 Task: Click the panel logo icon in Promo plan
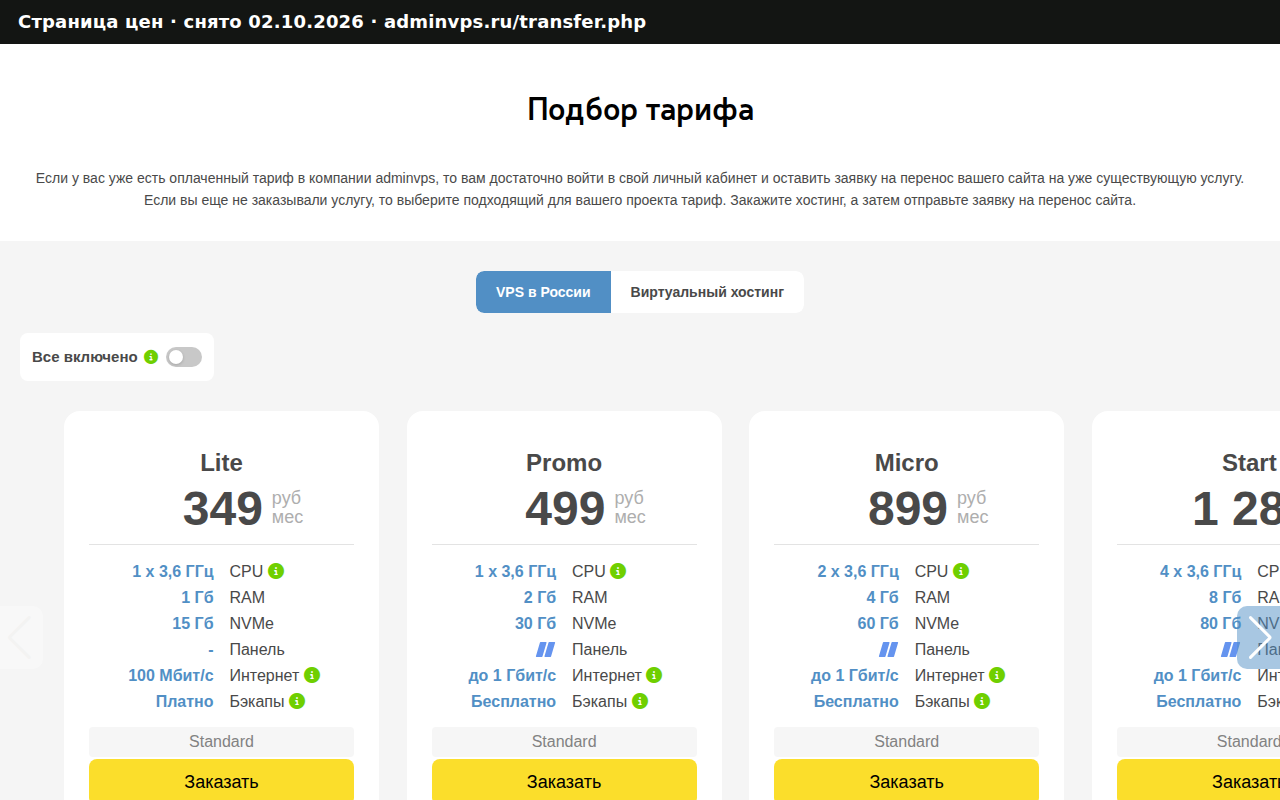click(546, 649)
